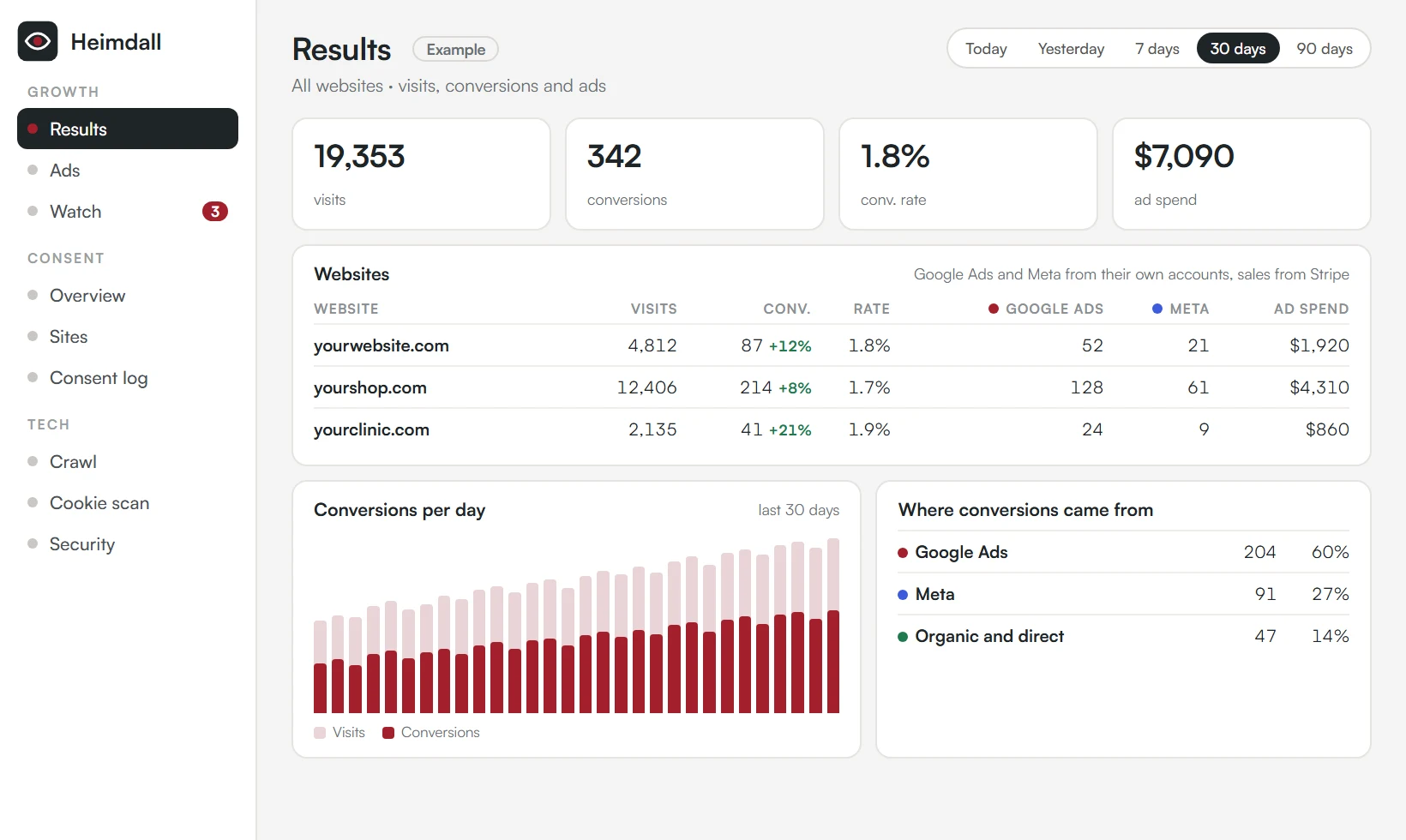Switch to the 90 days range
Viewport: 1406px width, 840px height.
[x=1325, y=48]
